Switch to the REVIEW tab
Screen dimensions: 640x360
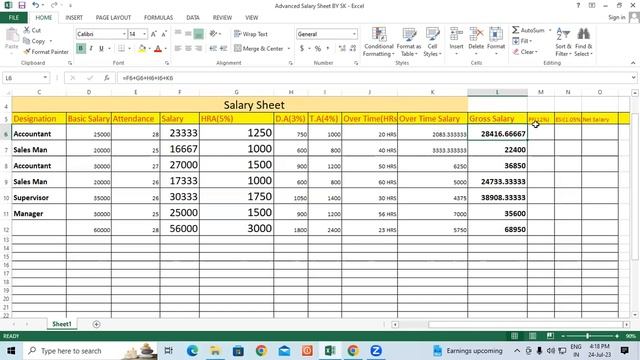pyautogui.click(x=222, y=18)
